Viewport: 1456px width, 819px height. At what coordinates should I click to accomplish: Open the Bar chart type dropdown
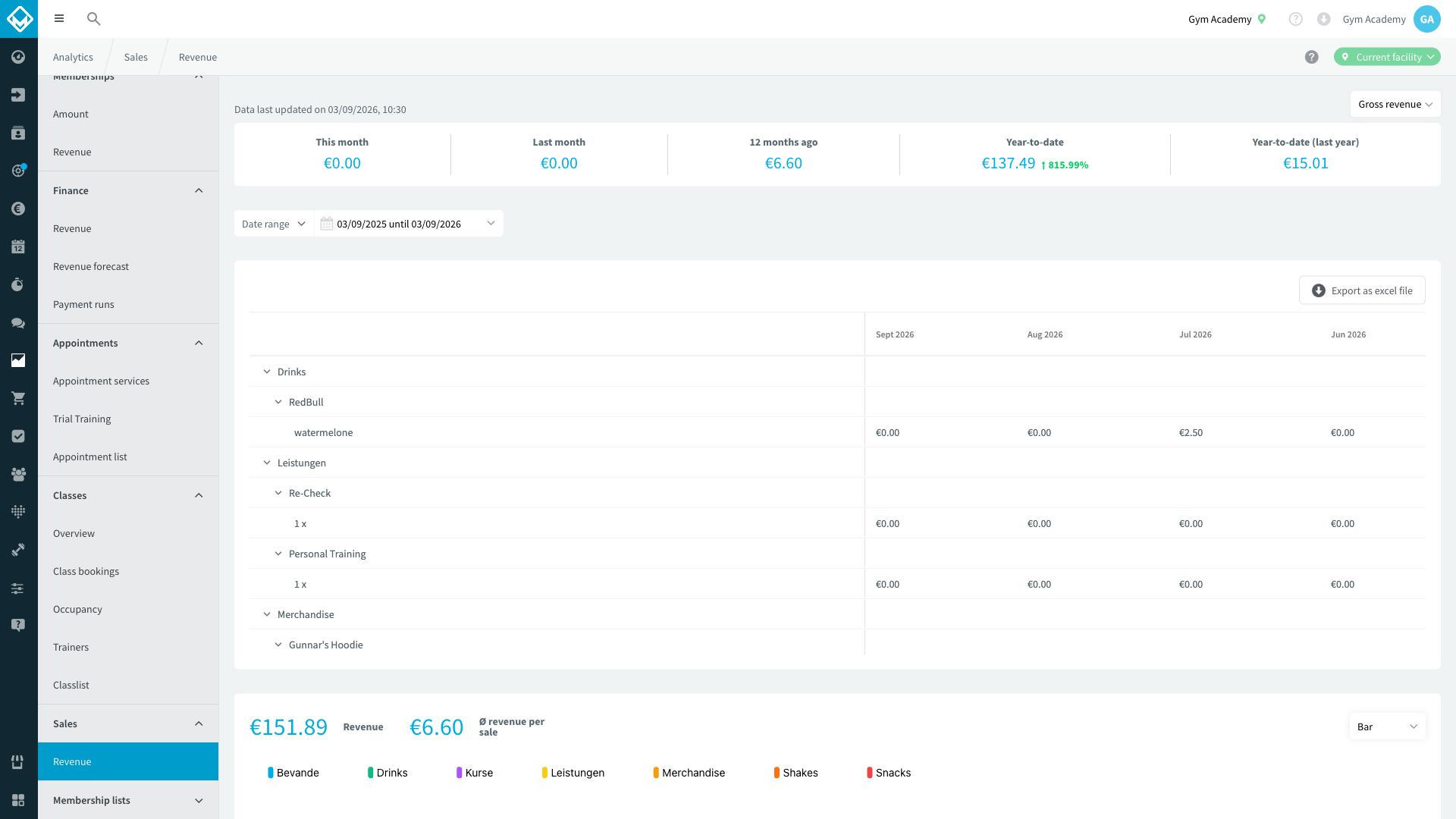[x=1387, y=726]
